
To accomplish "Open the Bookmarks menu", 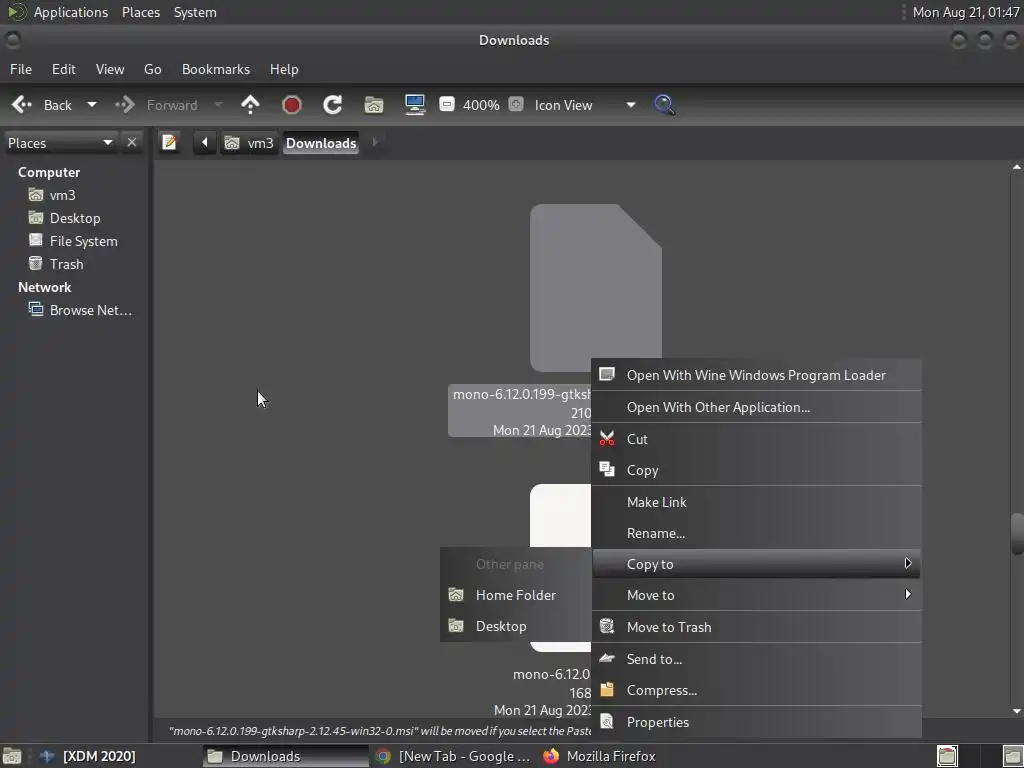I will pyautogui.click(x=216, y=69).
